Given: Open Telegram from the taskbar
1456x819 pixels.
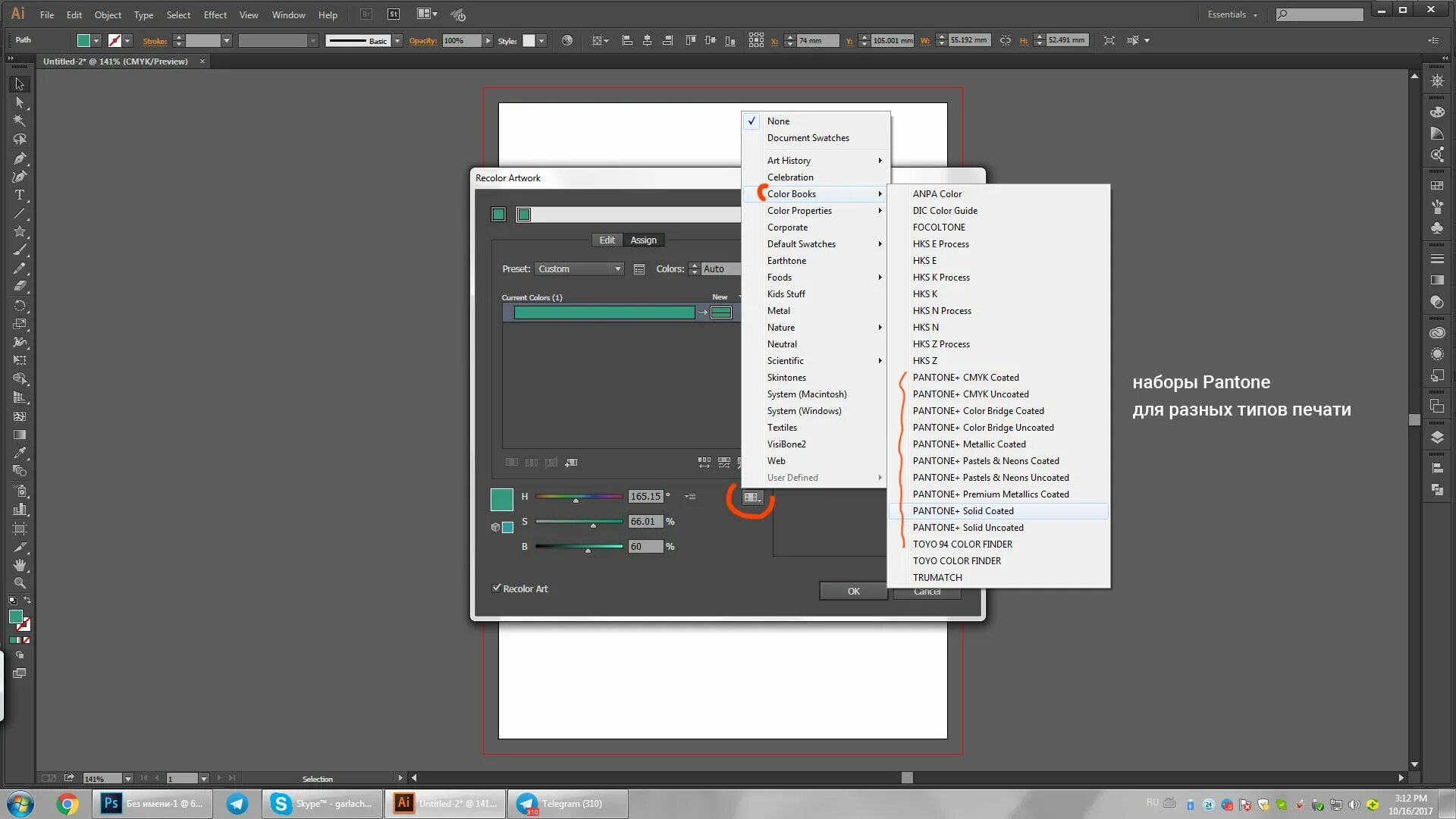Looking at the screenshot, I should (x=571, y=804).
